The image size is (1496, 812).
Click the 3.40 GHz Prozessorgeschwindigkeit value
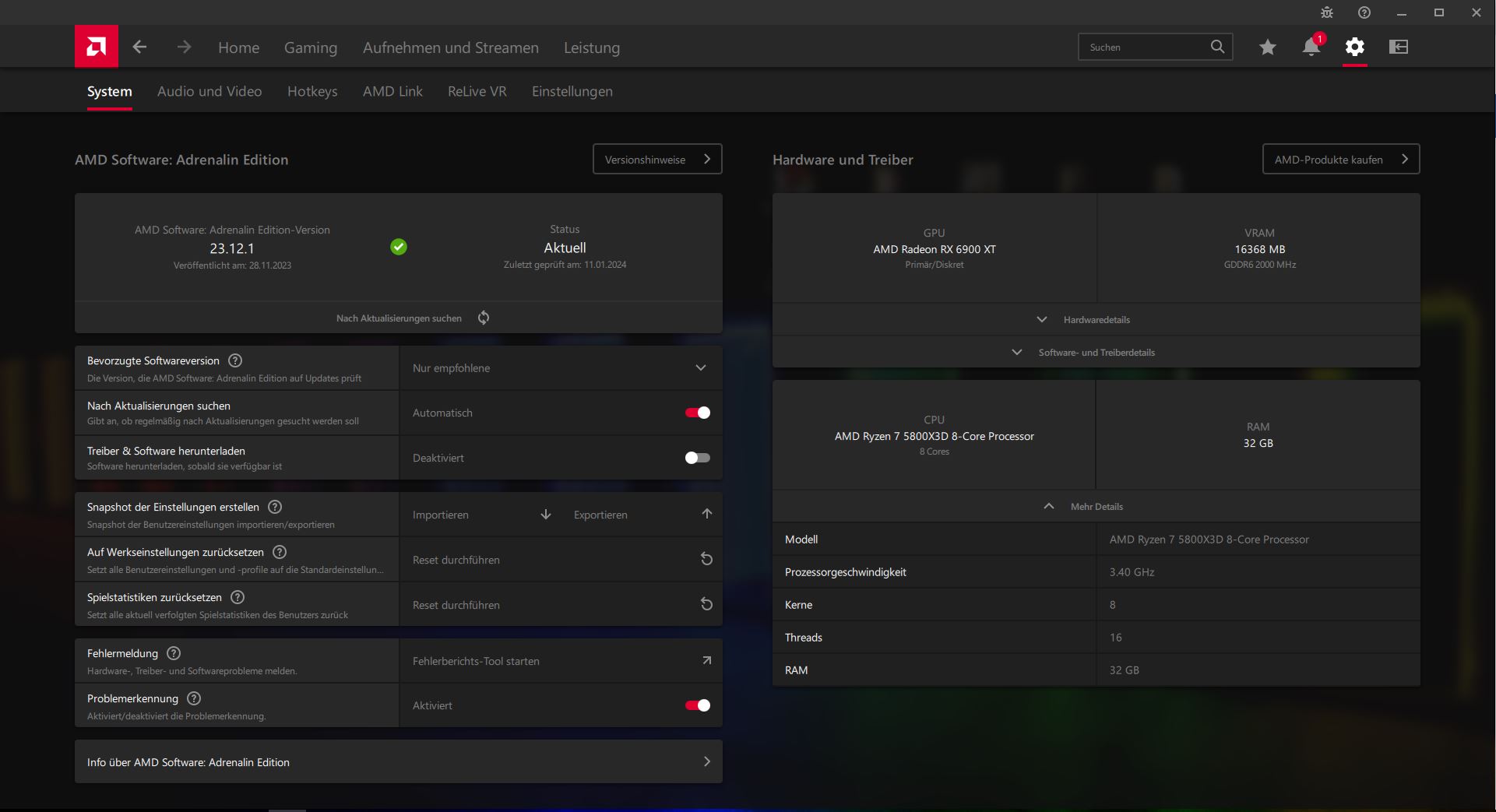tap(1132, 572)
